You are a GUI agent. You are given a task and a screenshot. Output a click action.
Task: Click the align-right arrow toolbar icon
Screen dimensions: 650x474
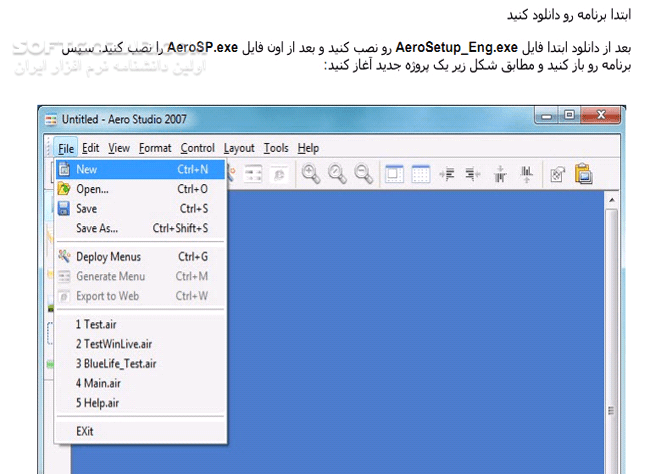(473, 174)
